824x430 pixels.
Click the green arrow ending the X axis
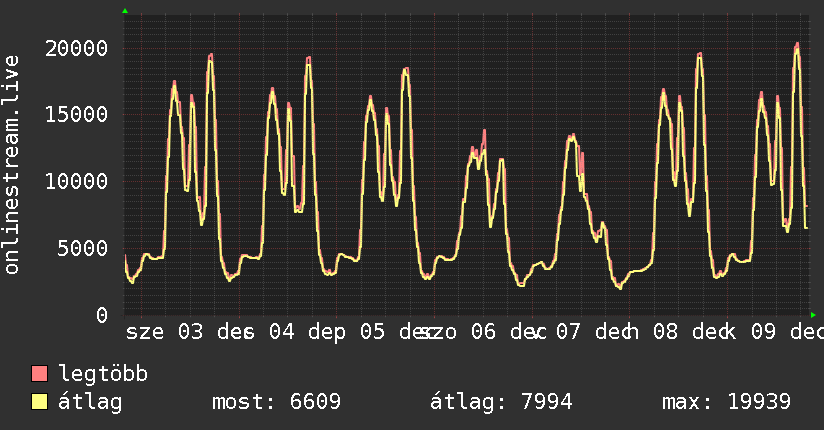[813, 315]
